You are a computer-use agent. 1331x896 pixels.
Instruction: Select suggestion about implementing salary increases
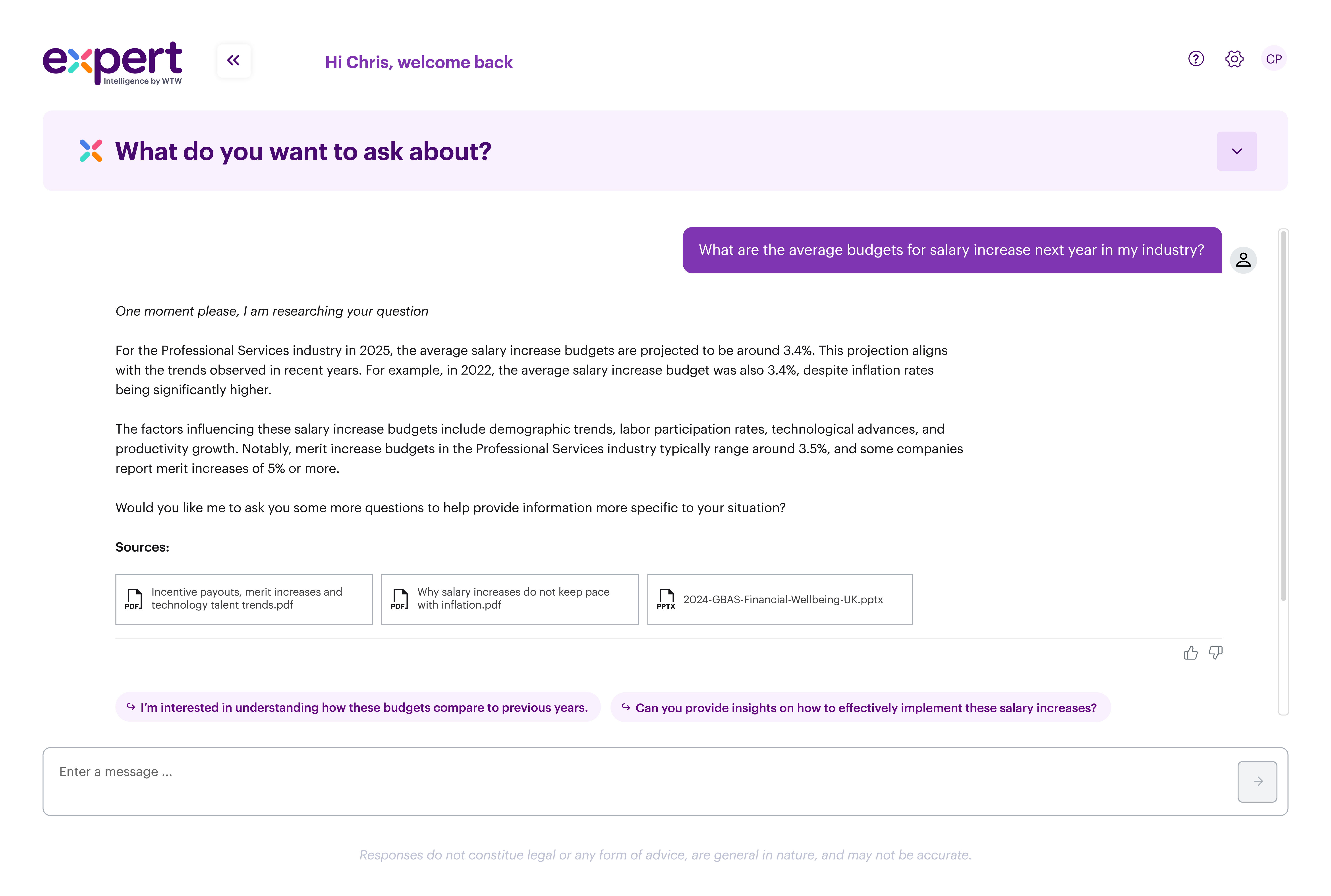coord(860,708)
